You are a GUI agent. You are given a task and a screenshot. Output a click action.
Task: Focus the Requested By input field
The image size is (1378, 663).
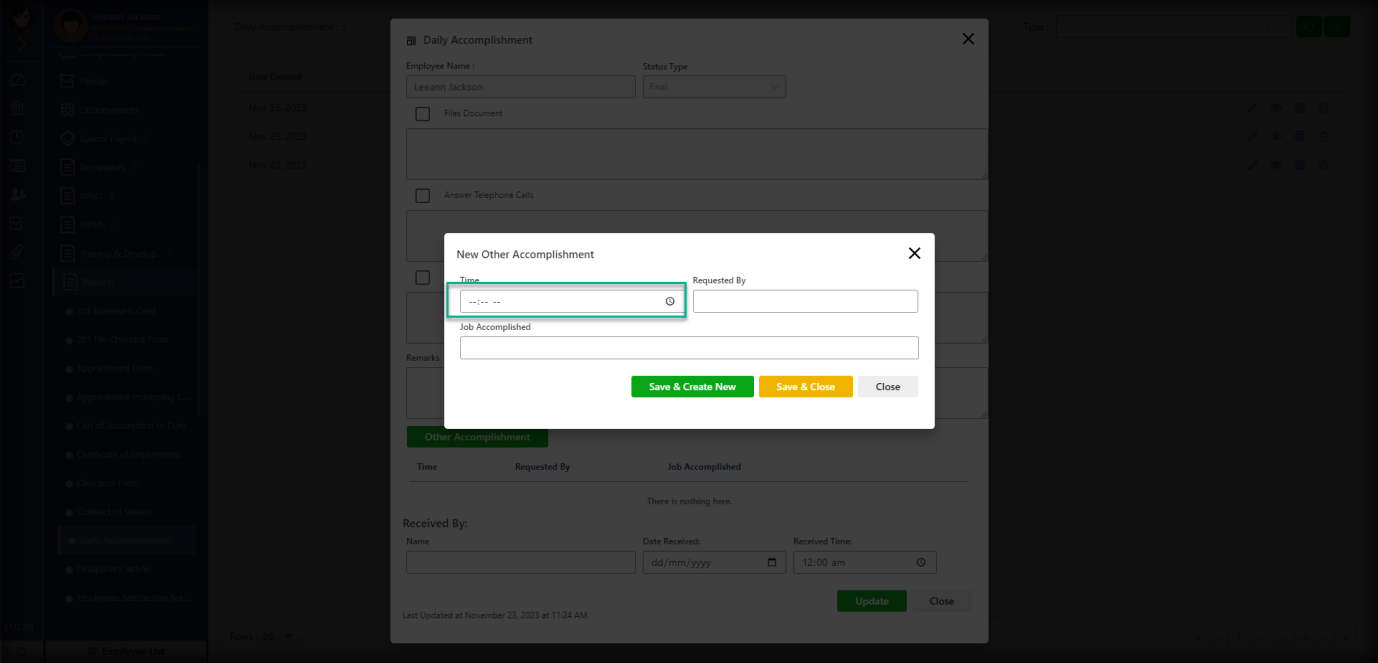click(x=805, y=301)
